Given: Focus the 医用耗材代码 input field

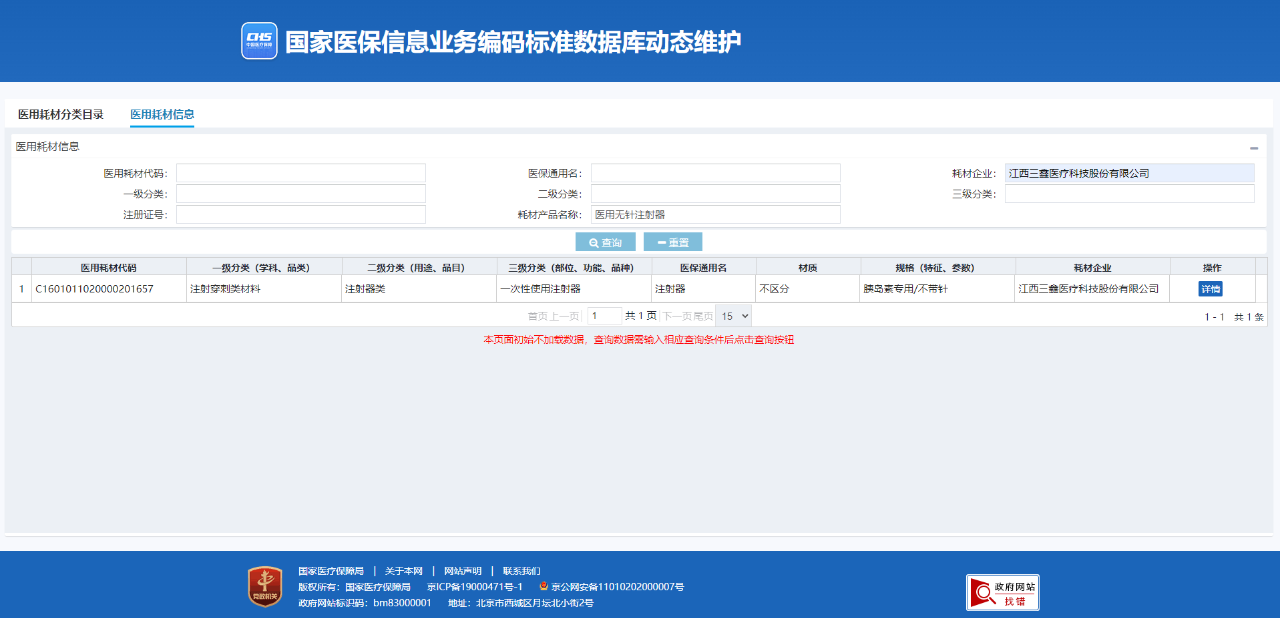Looking at the screenshot, I should click(x=301, y=173).
